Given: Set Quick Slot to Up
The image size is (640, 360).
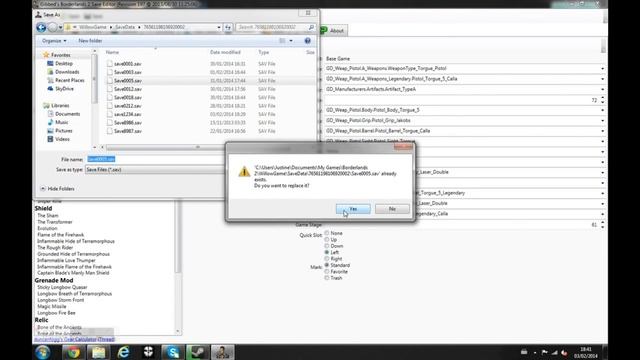Looking at the screenshot, I should tap(331, 240).
